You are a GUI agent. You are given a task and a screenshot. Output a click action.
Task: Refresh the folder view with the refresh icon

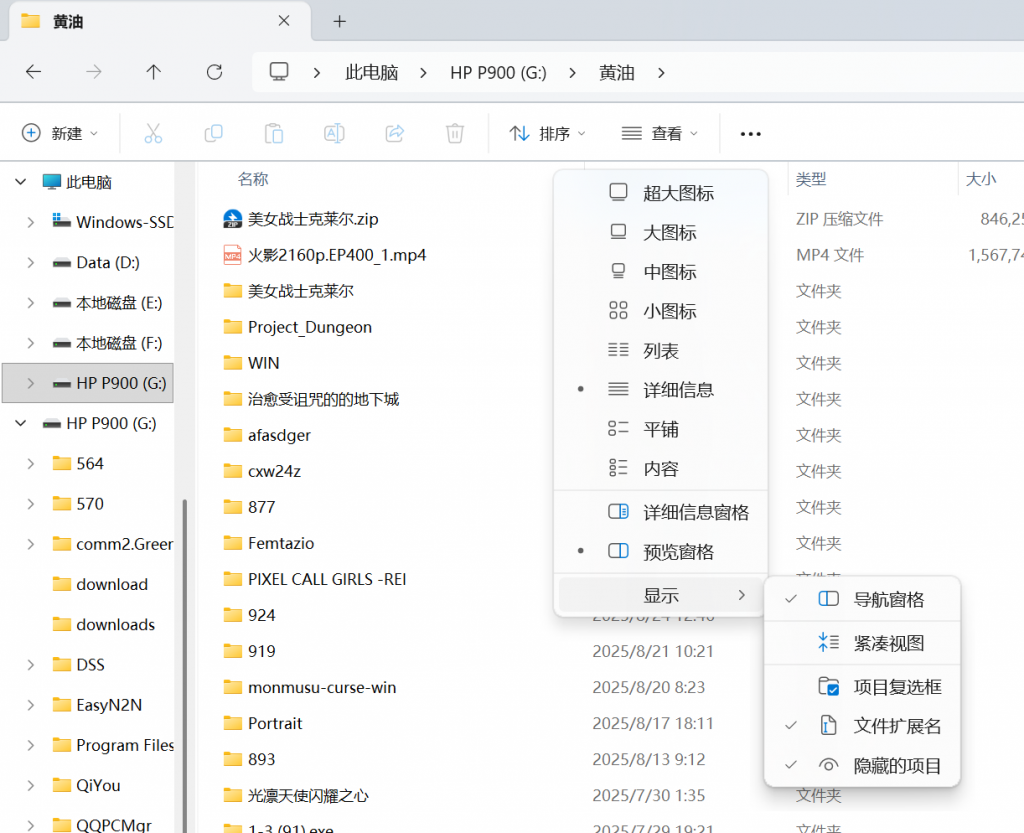[213, 72]
